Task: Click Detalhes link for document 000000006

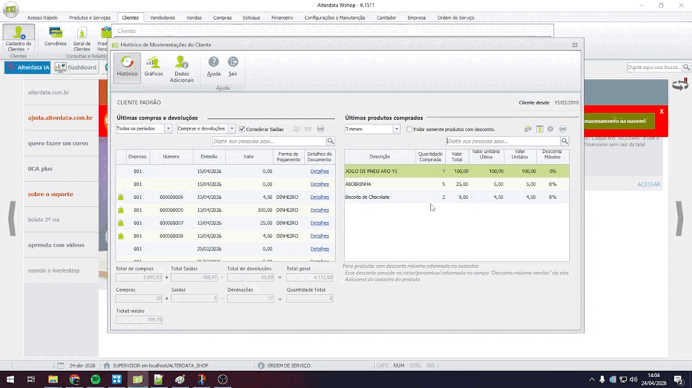Action: click(320, 197)
